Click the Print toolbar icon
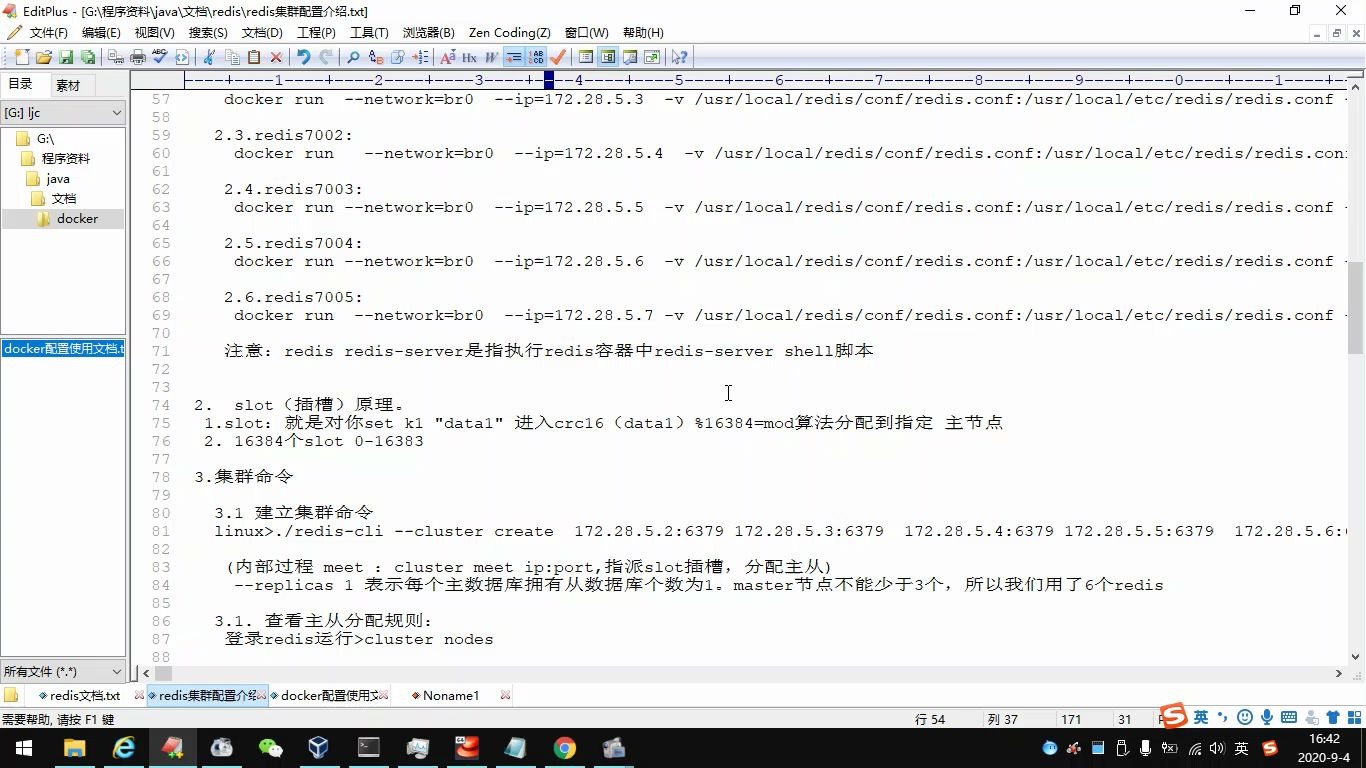1366x768 pixels. coord(138,57)
